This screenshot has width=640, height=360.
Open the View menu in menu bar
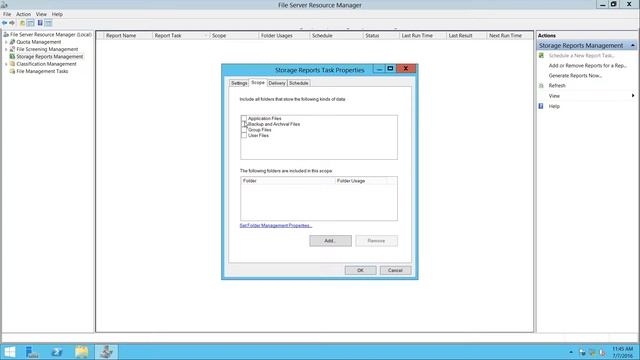[x=41, y=14]
